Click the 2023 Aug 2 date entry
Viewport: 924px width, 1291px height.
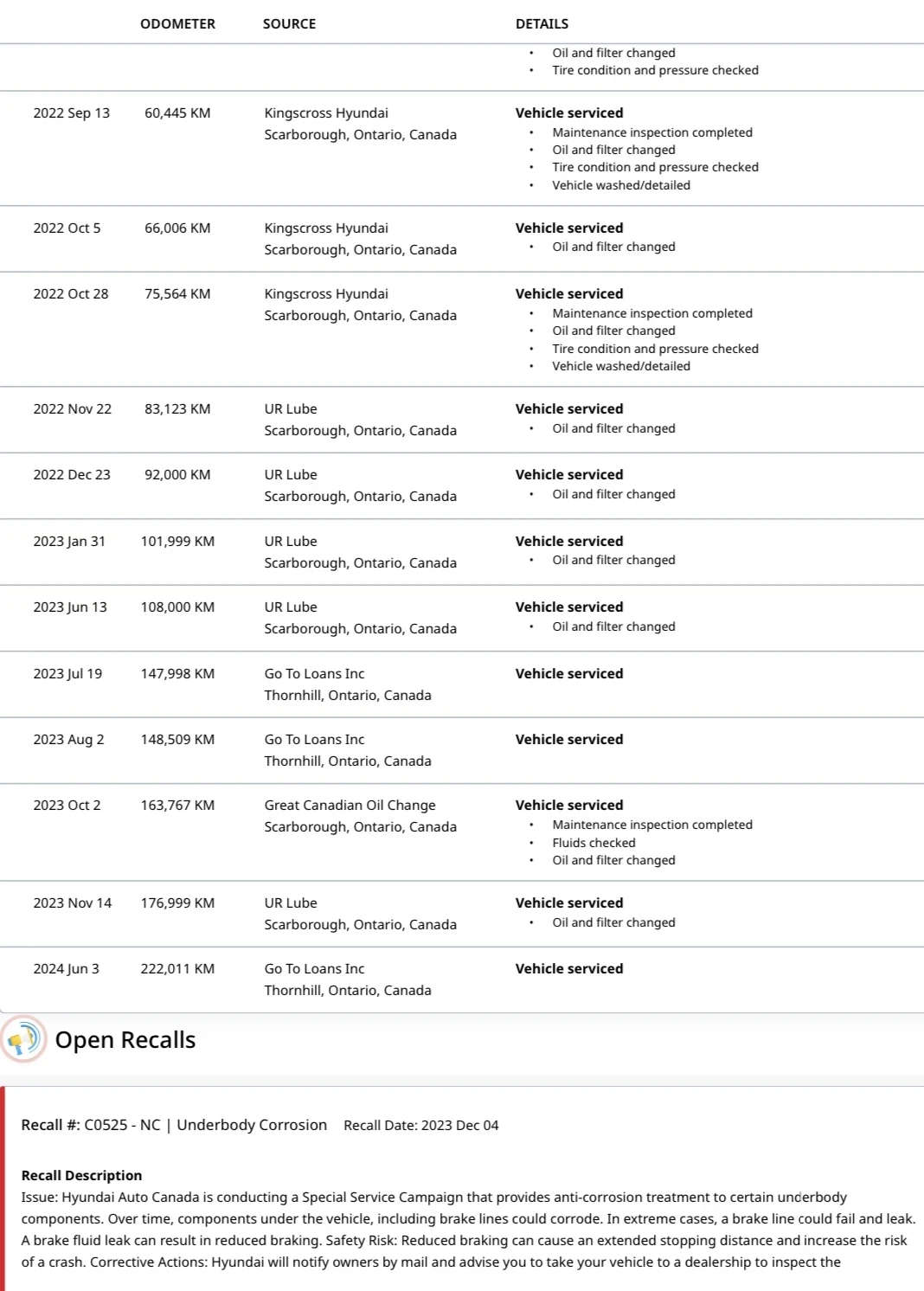pos(68,740)
